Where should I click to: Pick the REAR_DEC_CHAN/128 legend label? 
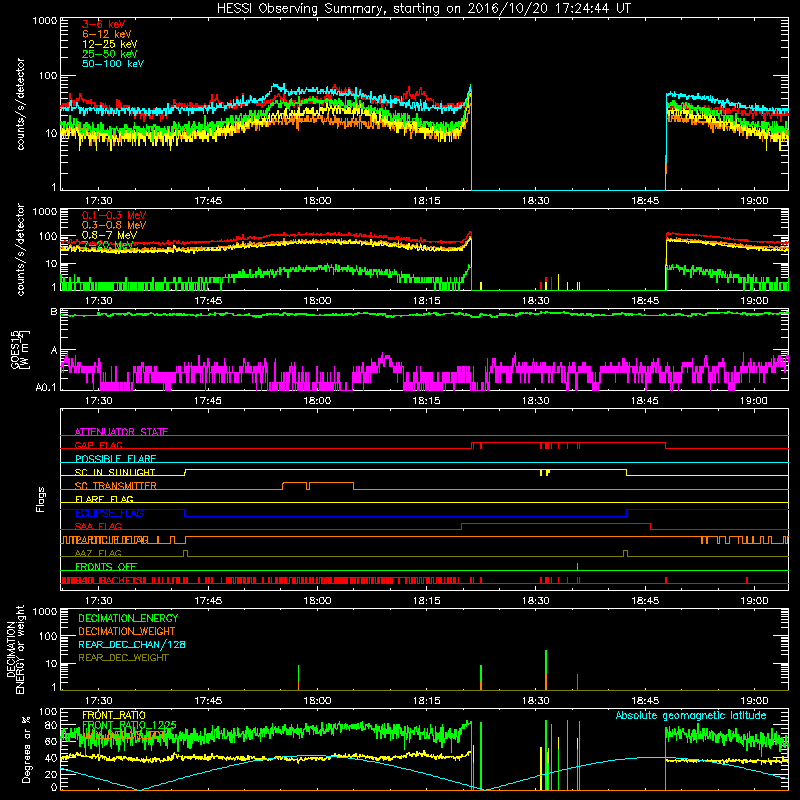(x=132, y=644)
